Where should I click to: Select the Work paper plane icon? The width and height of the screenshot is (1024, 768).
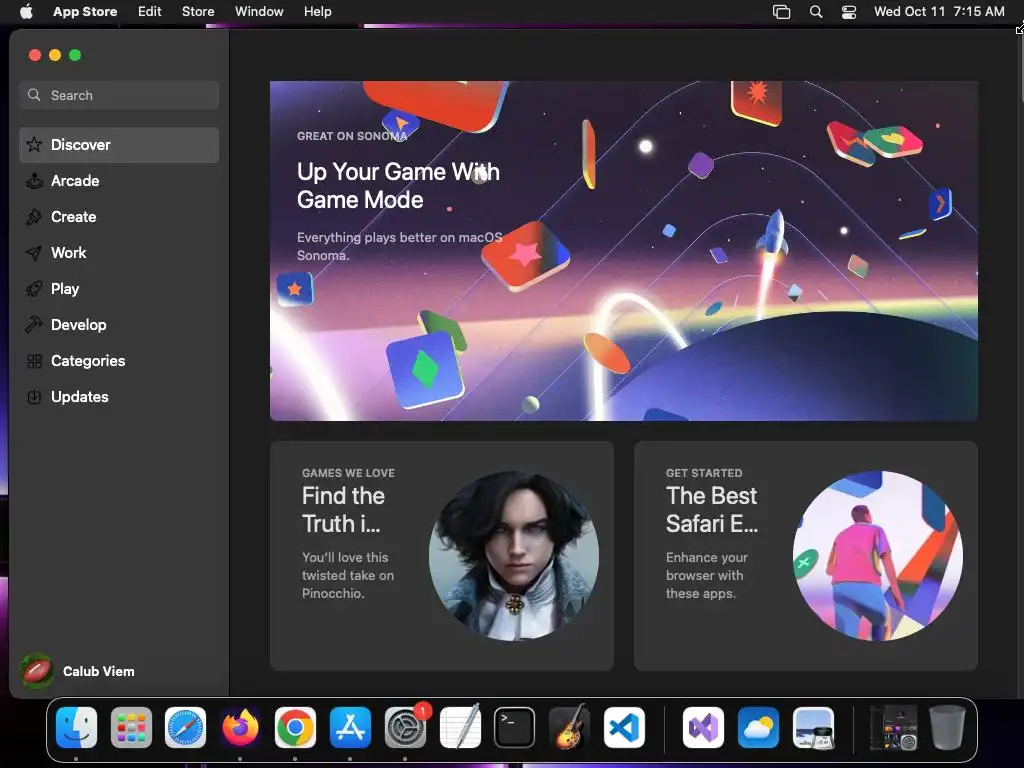(34, 253)
